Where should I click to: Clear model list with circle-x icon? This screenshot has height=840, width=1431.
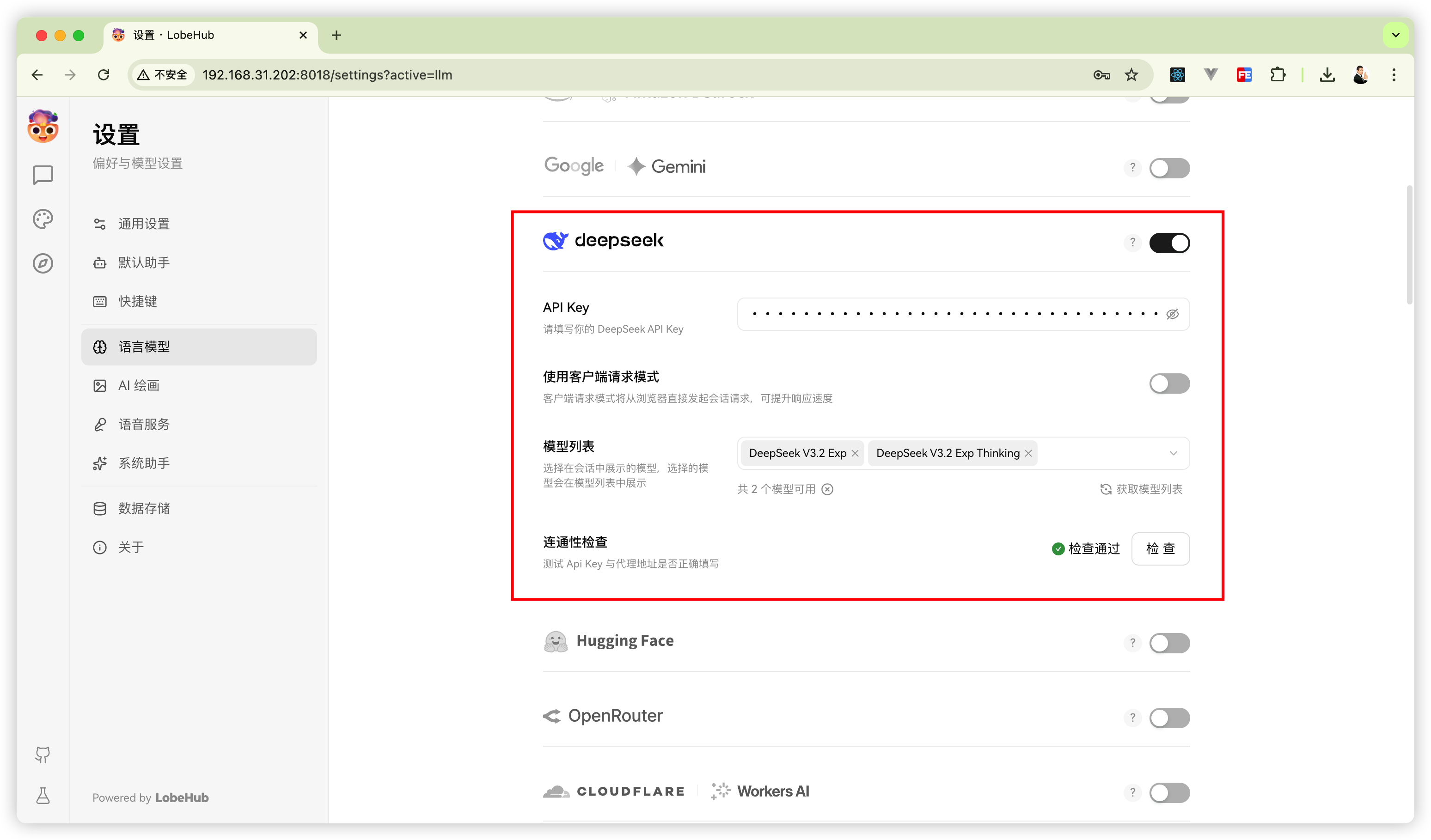[x=827, y=489]
